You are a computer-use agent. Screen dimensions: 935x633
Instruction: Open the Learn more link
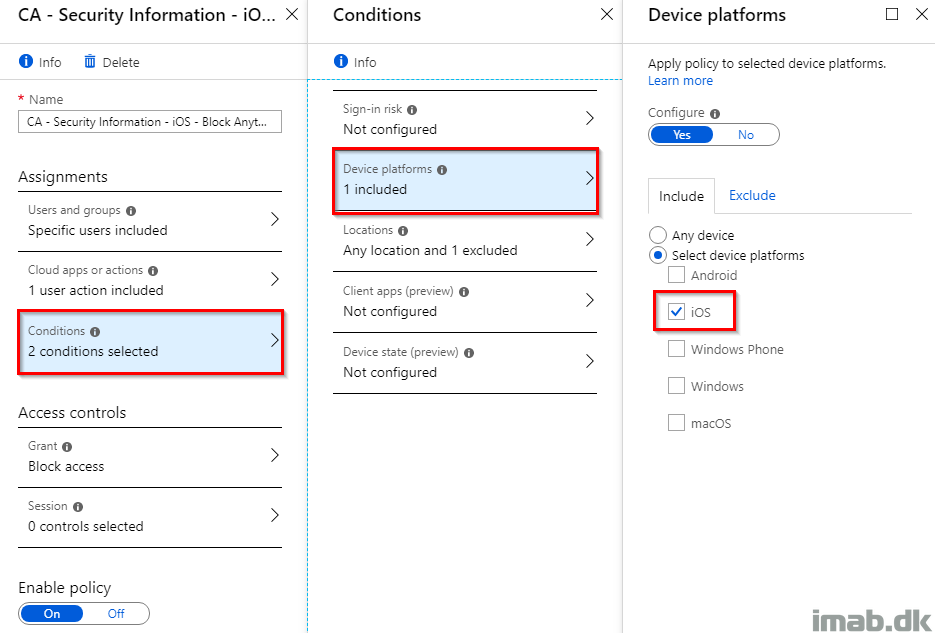click(x=680, y=80)
